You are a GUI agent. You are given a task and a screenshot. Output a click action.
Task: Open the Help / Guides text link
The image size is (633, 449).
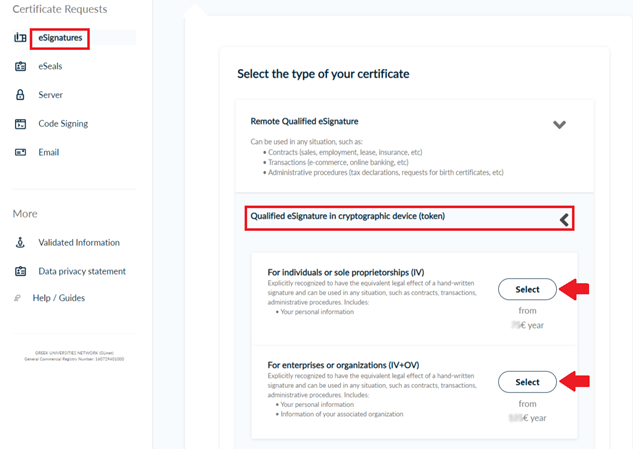(x=59, y=298)
